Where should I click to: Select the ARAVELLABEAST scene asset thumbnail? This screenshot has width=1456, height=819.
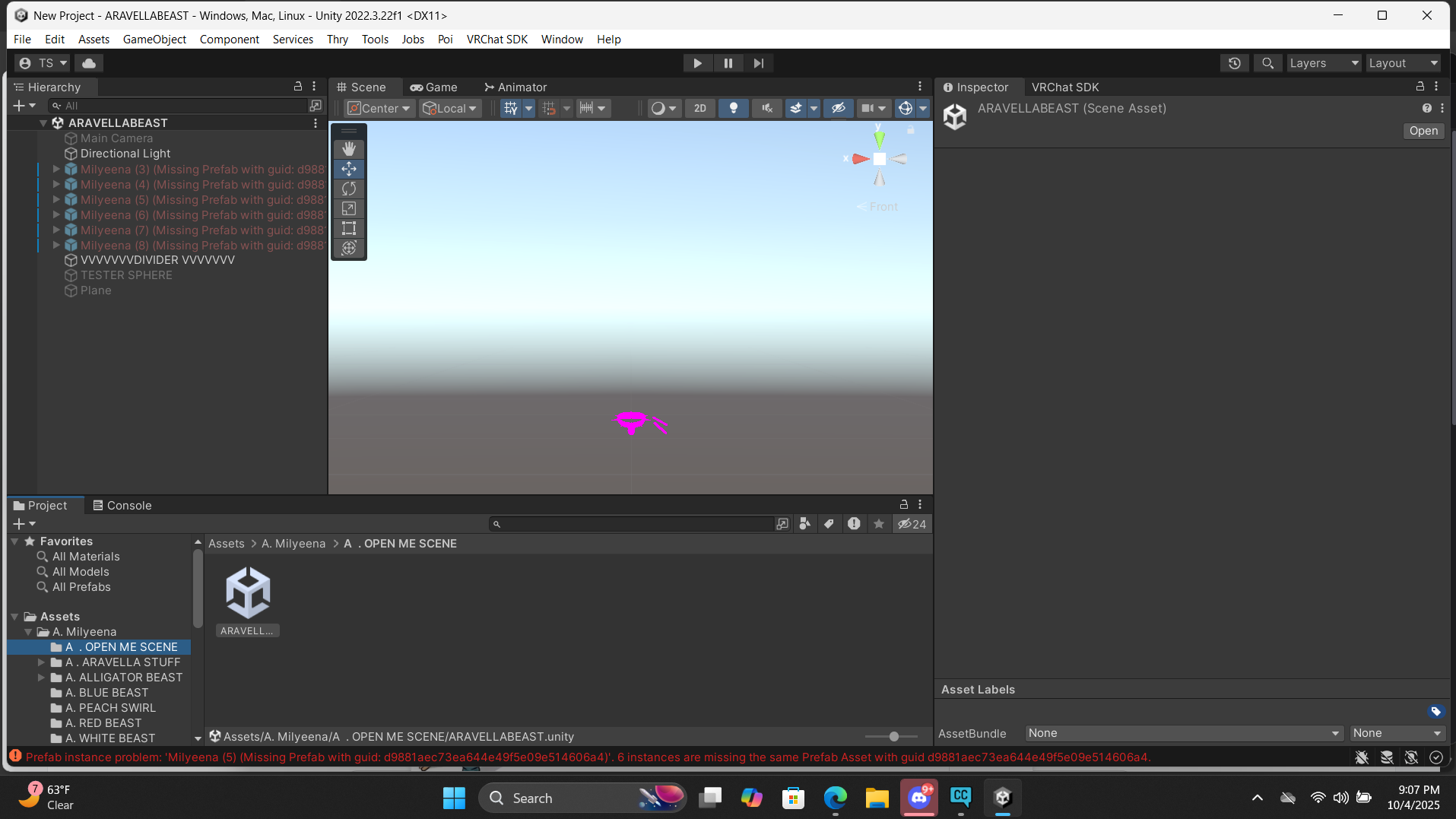248,593
